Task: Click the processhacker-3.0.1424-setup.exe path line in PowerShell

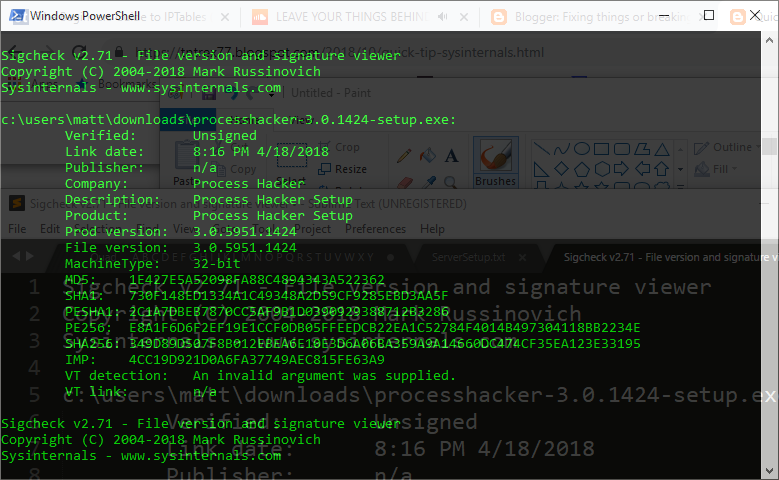Action: click(229, 119)
